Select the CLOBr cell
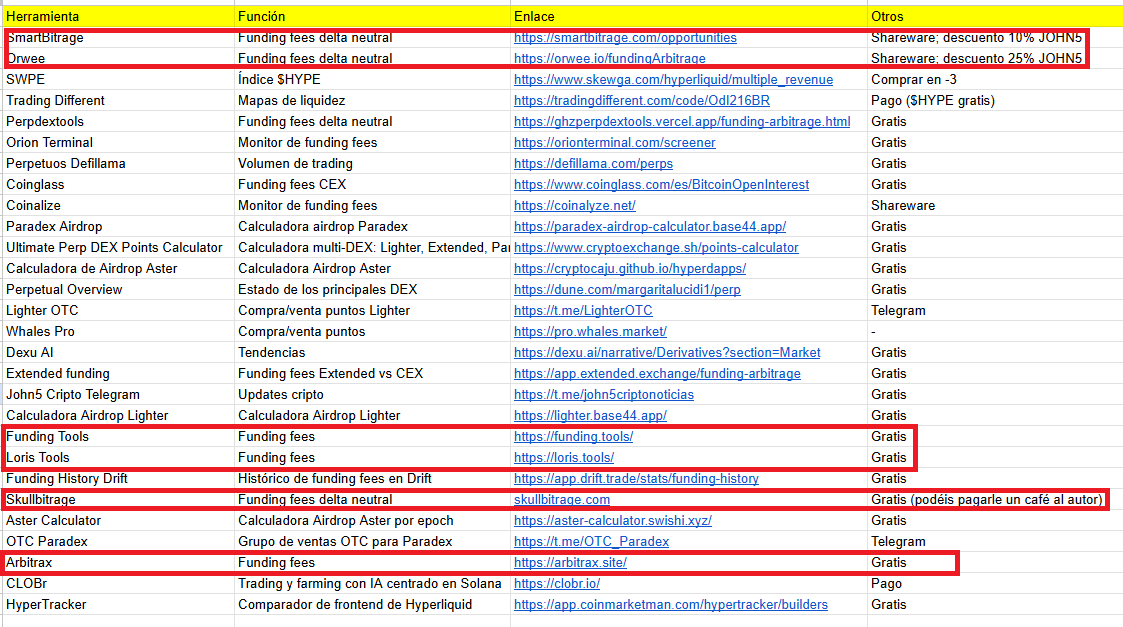The width and height of the screenshot is (1123, 627). click(x=118, y=583)
